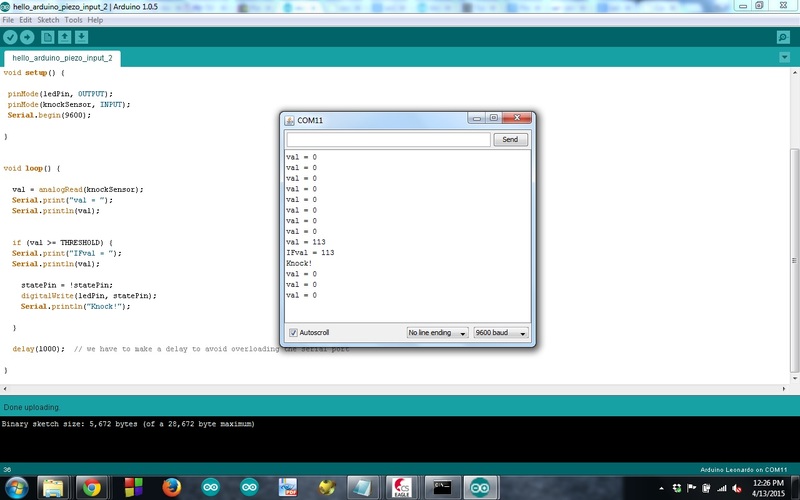
Task: Click 'pinMode(knockSensor, INPUT);' code line
Action: [x=69, y=105]
